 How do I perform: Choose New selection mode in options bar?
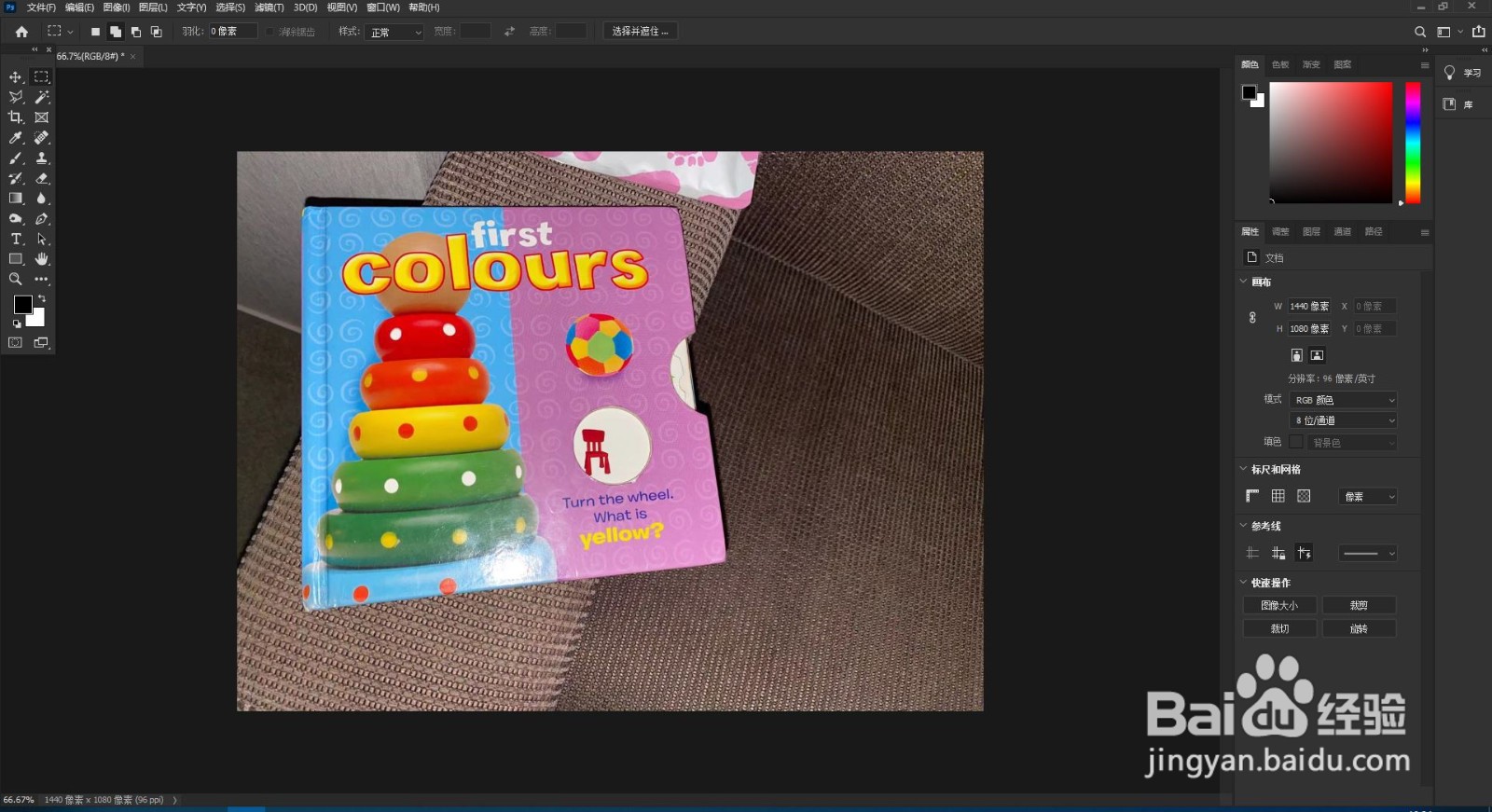pos(95,32)
